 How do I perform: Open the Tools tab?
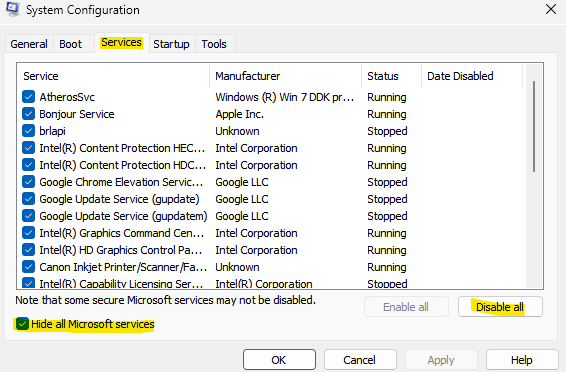[214, 44]
